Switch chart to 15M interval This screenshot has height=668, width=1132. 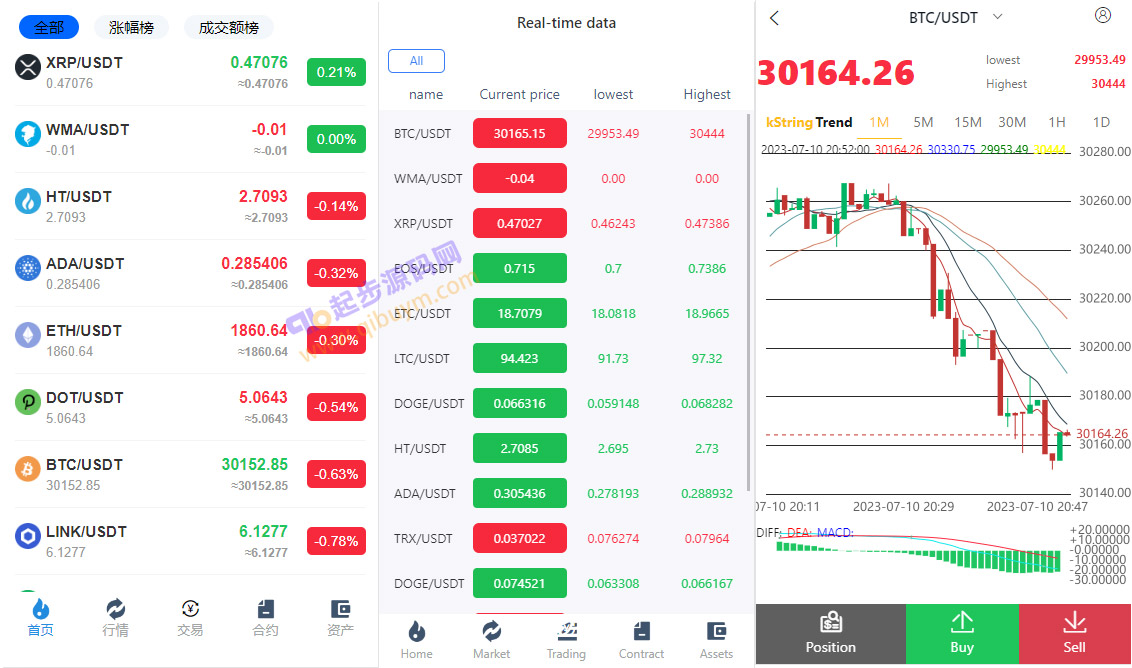[967, 122]
